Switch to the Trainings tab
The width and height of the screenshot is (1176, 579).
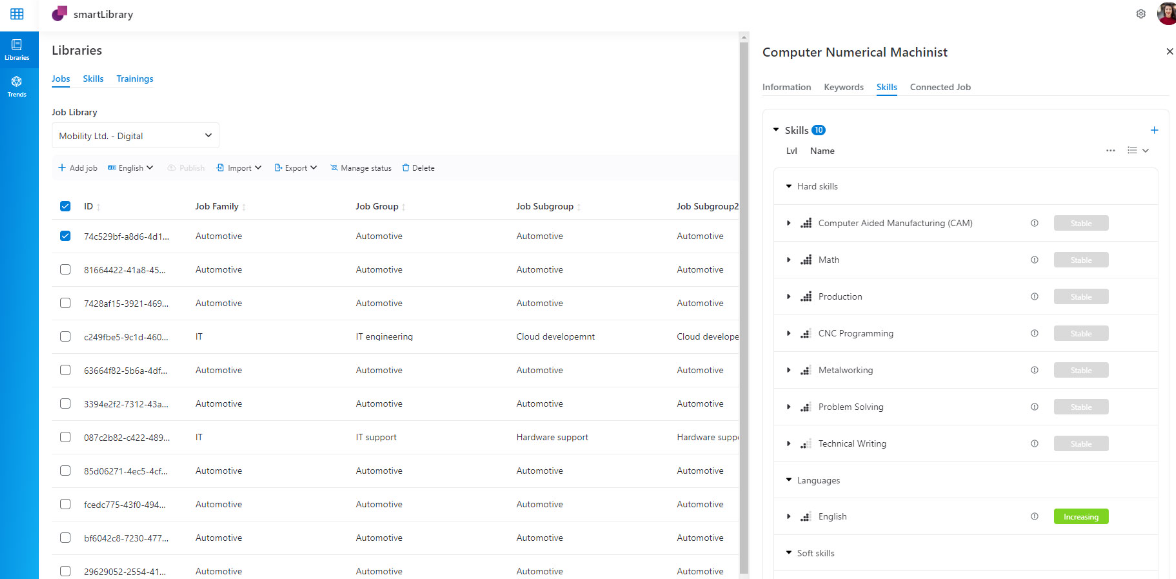tap(134, 79)
